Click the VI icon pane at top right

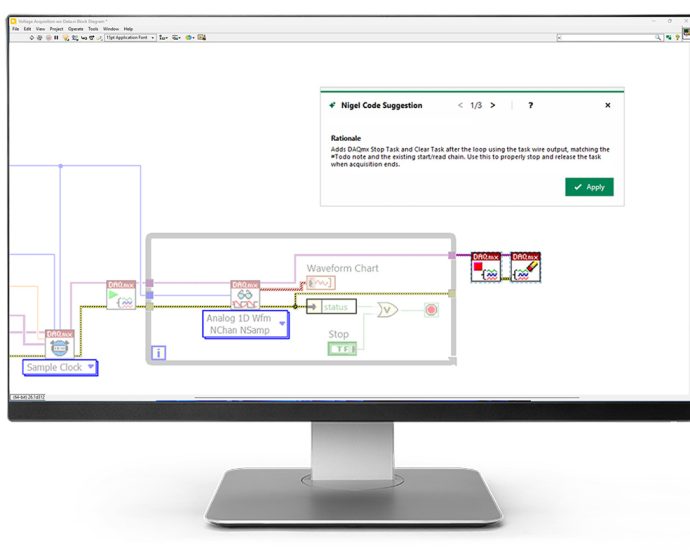[x=686, y=33]
